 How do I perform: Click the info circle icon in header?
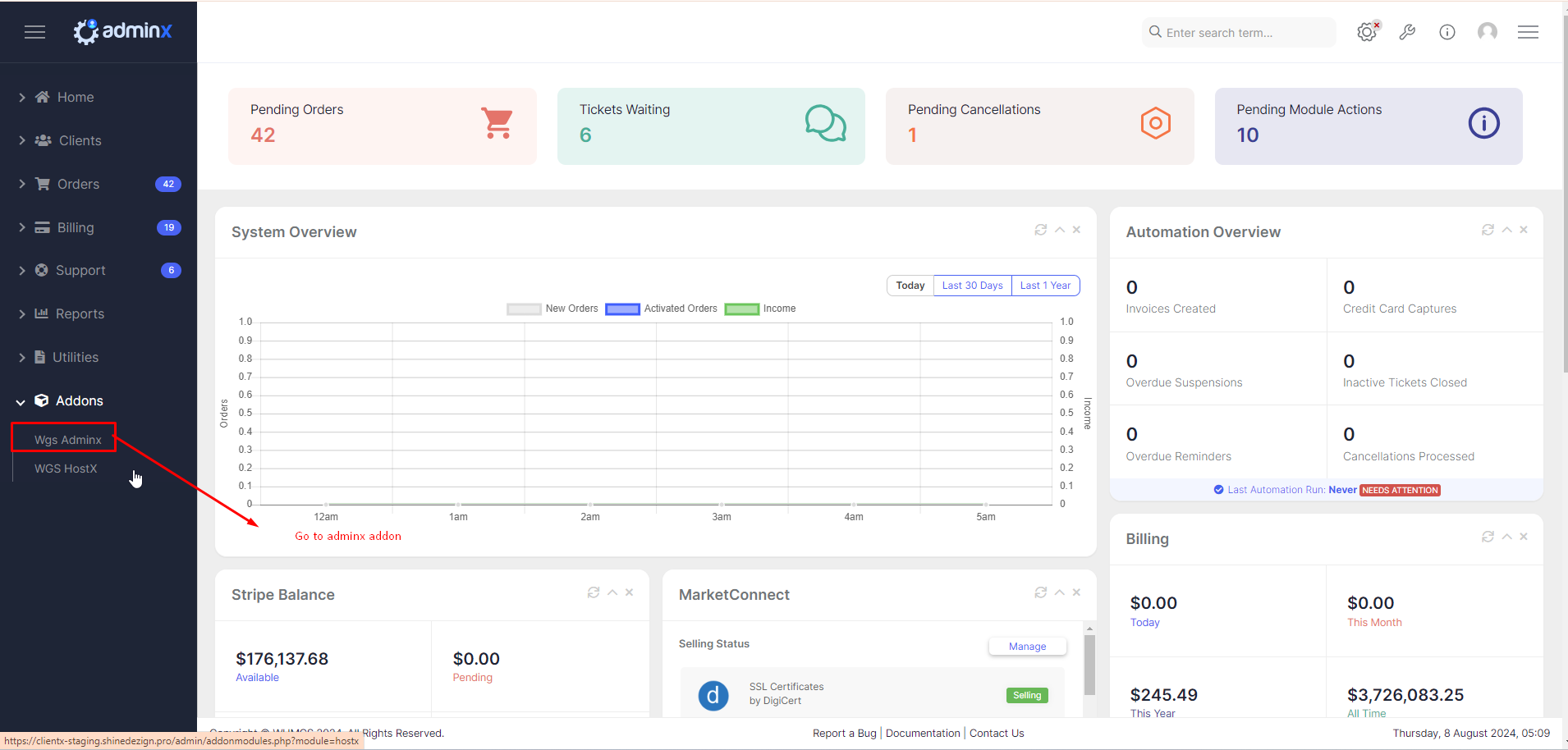1447,32
